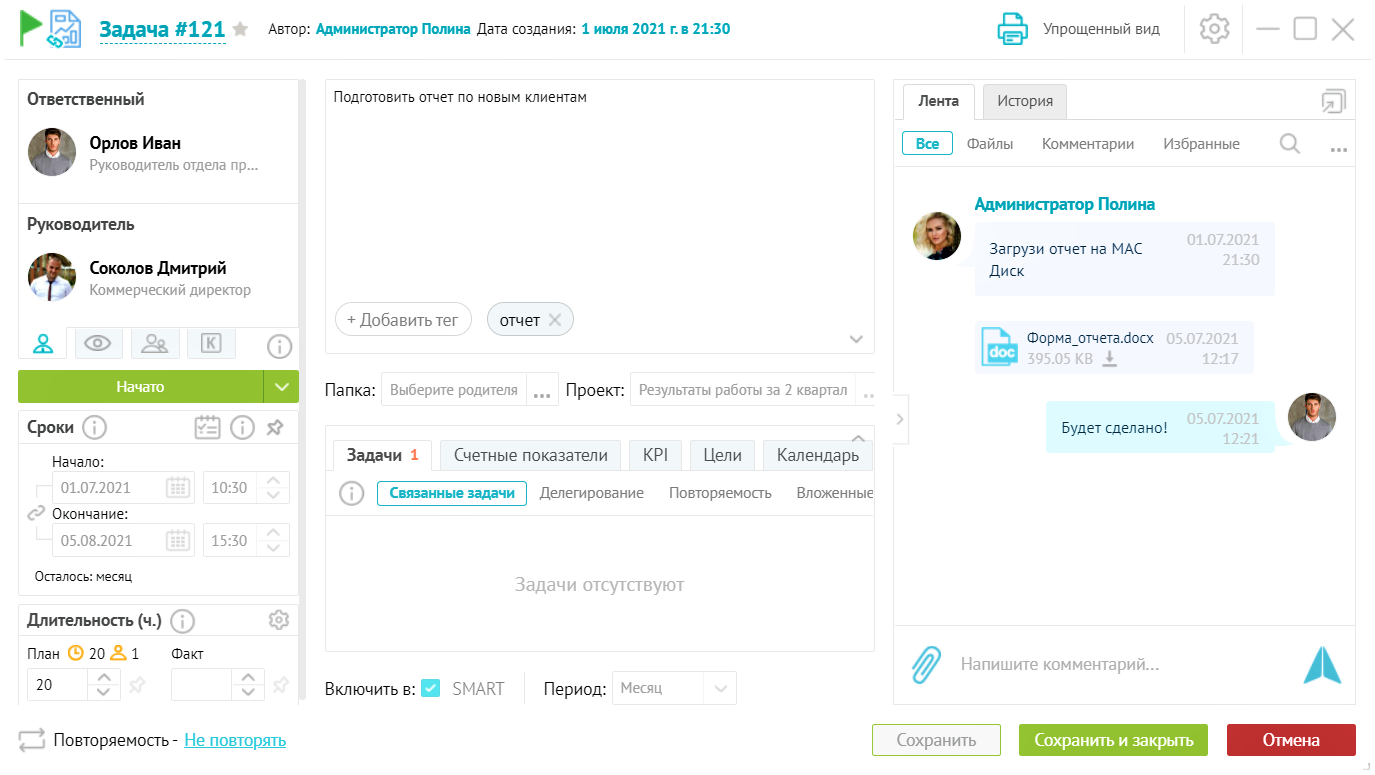
Task: Expand the Начато status dropdown
Action: [282, 386]
